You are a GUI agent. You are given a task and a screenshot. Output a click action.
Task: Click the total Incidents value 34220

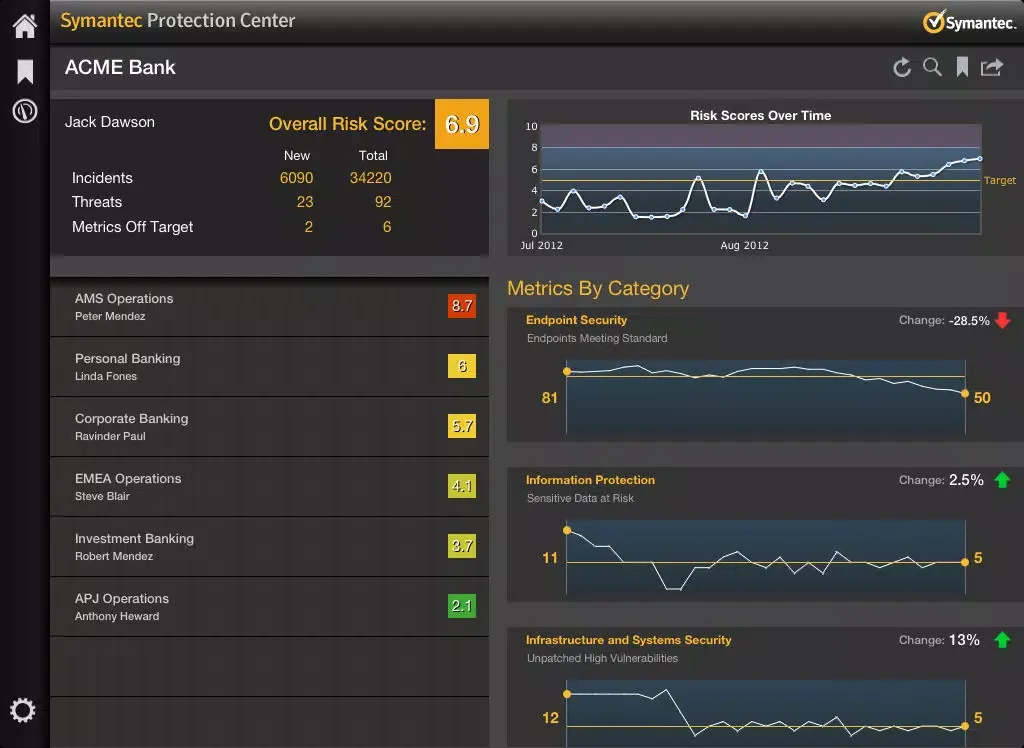pyautogui.click(x=370, y=178)
